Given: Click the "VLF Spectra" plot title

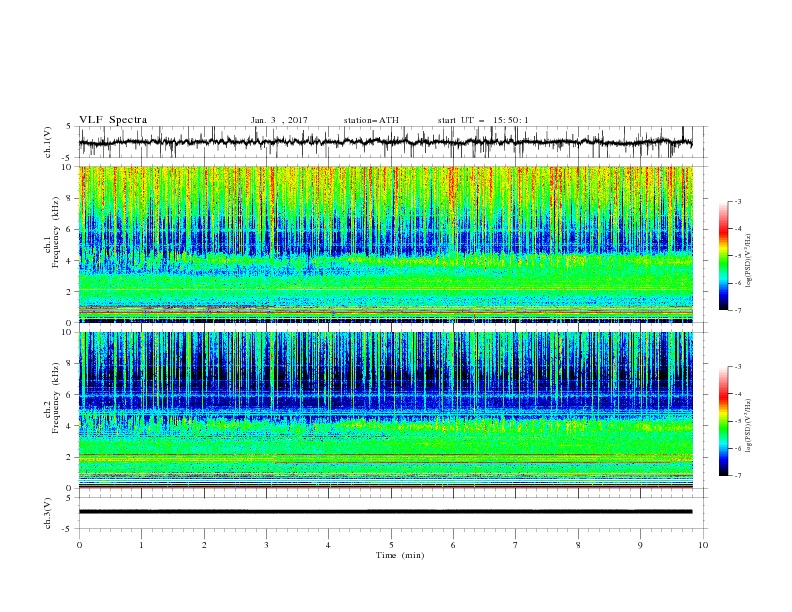Looking at the screenshot, I should [x=113, y=120].
